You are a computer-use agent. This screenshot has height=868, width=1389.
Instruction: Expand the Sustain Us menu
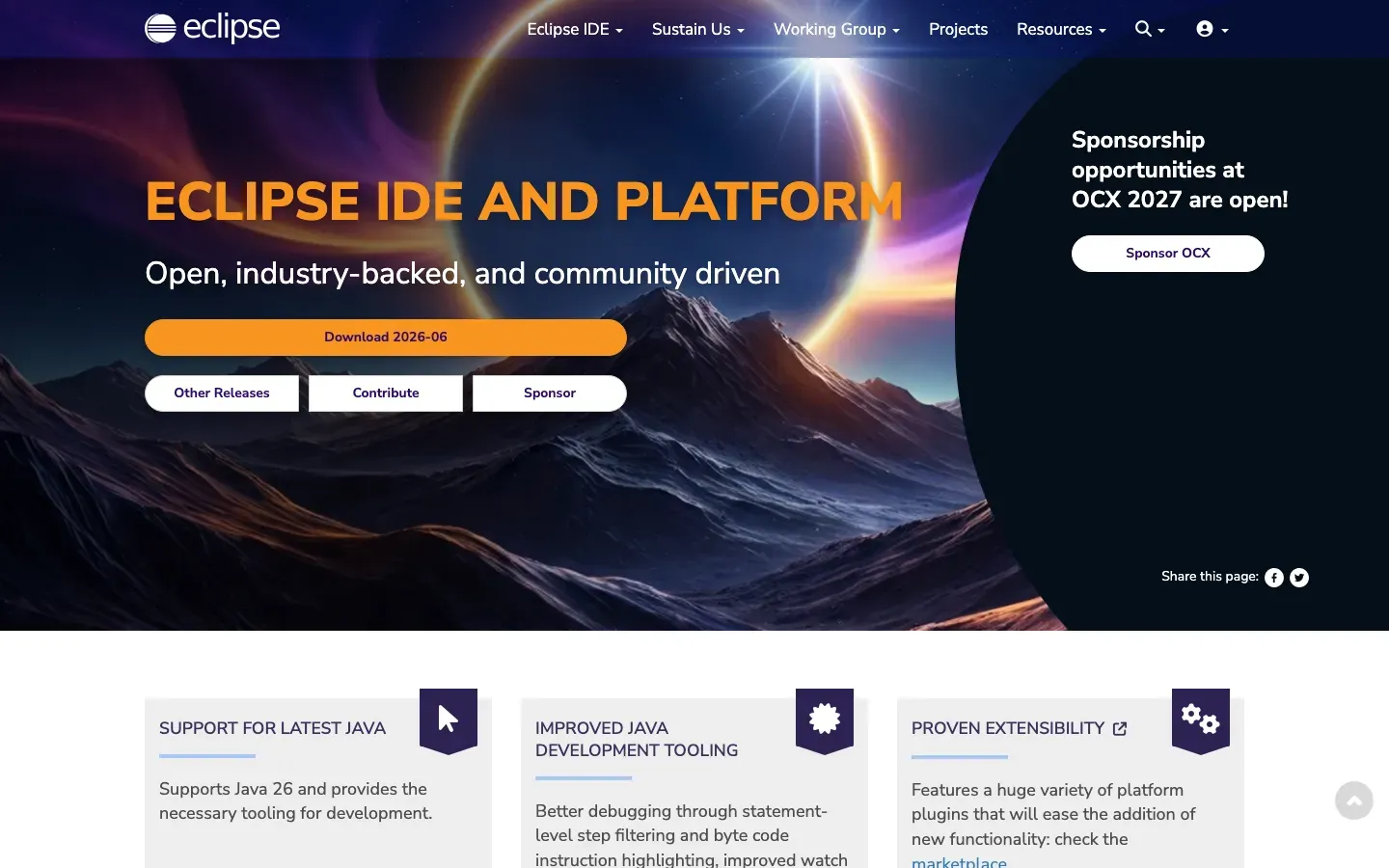tap(698, 29)
